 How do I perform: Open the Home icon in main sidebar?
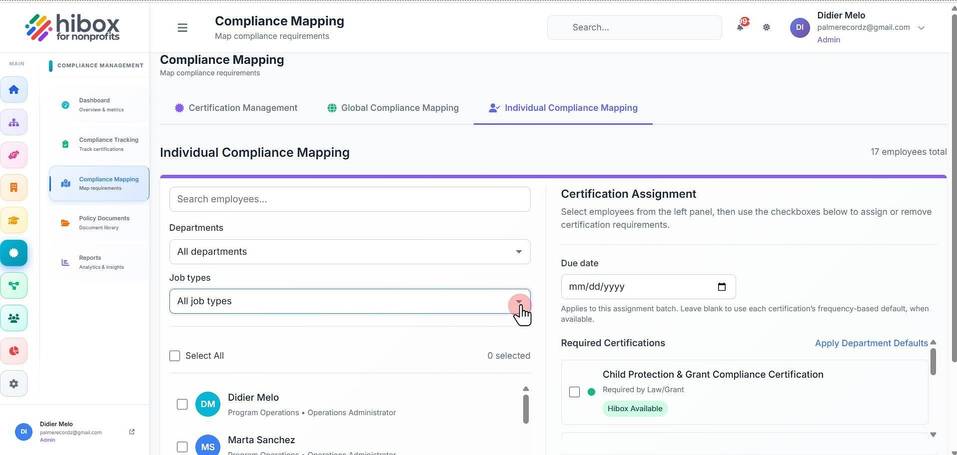coord(13,90)
